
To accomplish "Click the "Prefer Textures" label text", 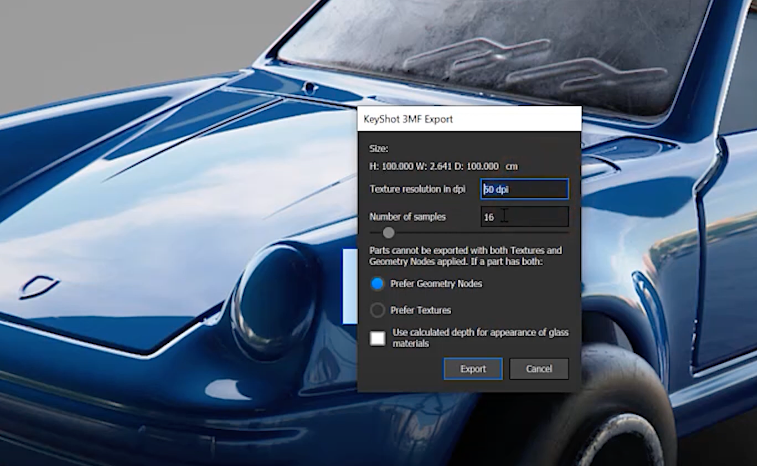I will tap(420, 310).
